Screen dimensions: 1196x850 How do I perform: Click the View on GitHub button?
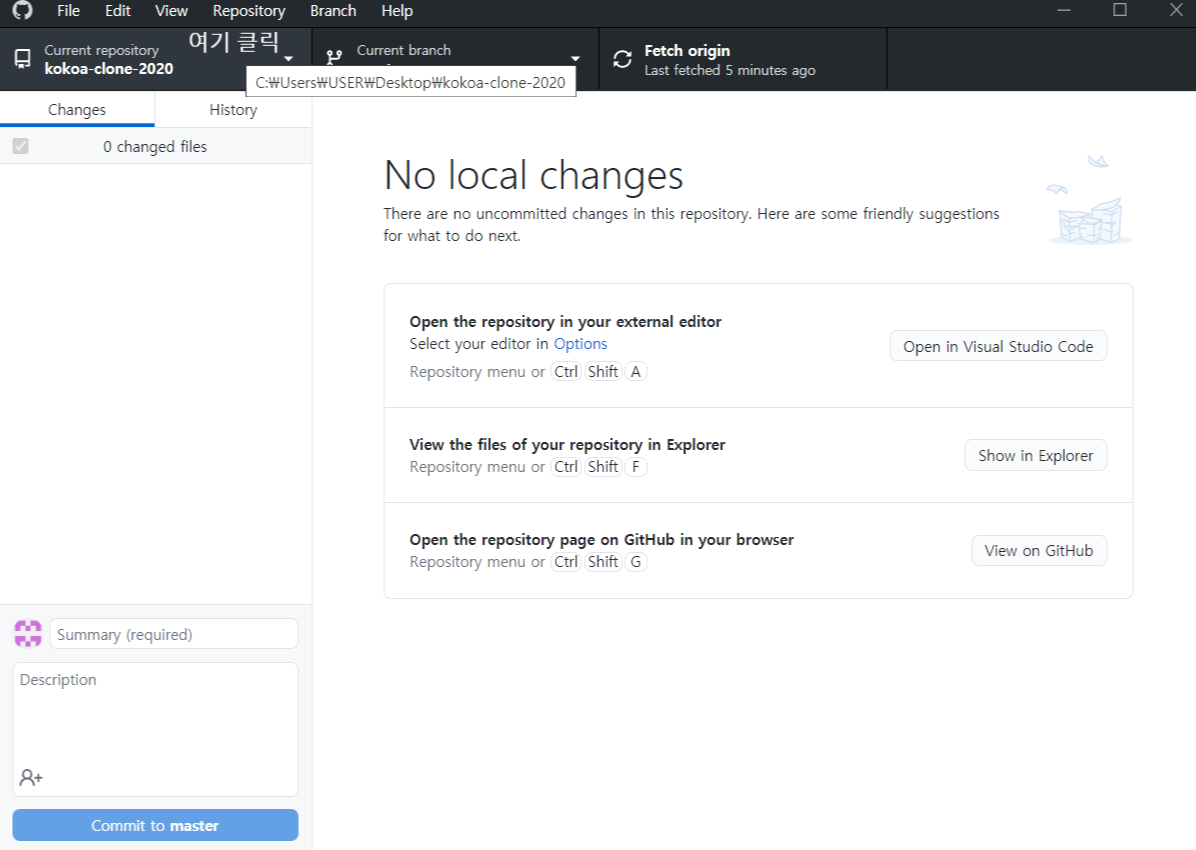(1038, 551)
